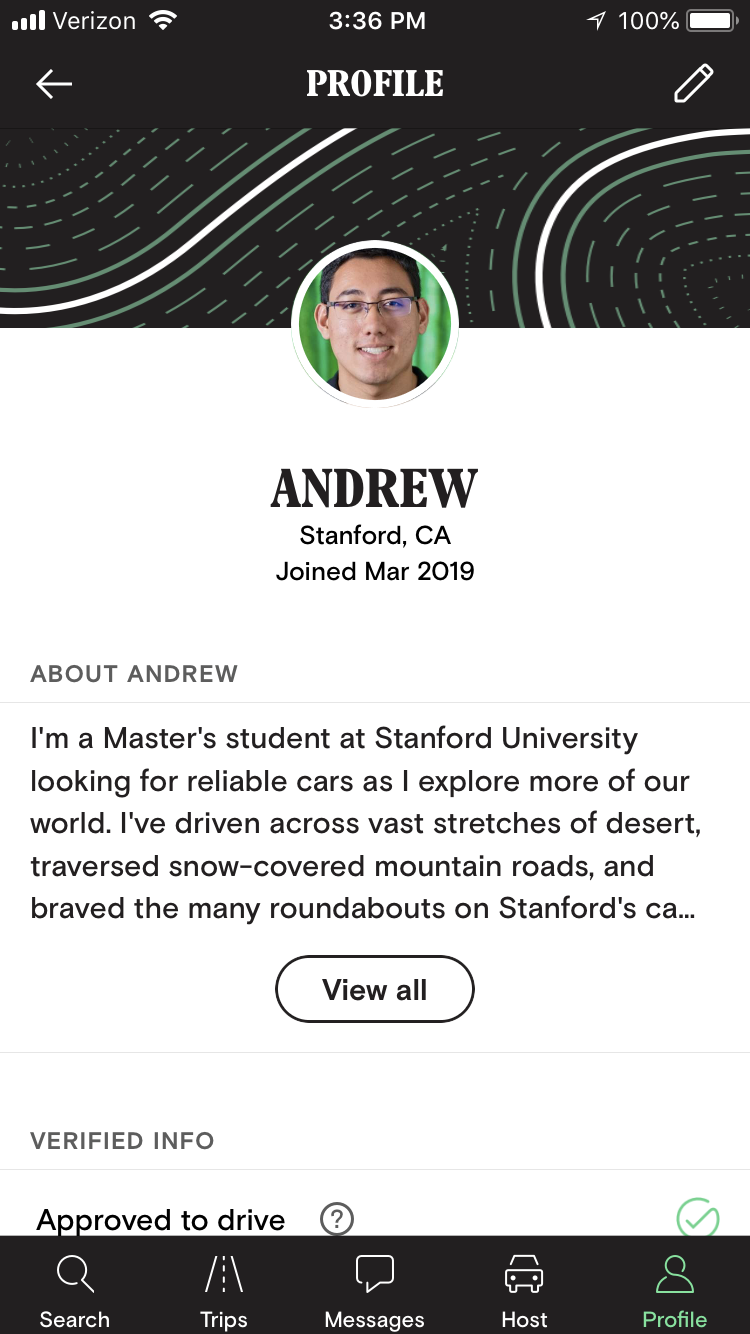
Task: Tap the battery icon in status bar
Action: click(x=711, y=20)
